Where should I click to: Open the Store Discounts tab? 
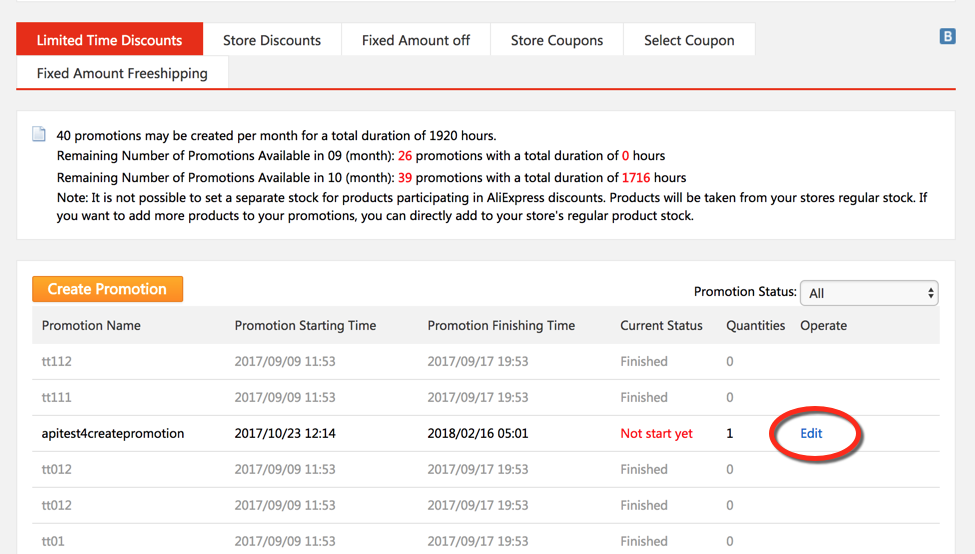click(x=272, y=41)
